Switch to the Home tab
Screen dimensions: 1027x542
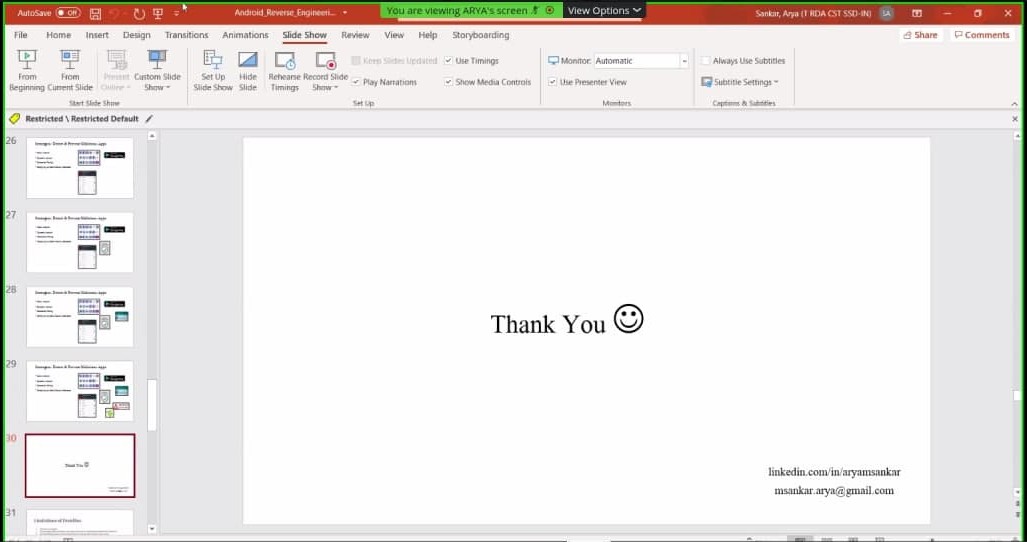[58, 35]
